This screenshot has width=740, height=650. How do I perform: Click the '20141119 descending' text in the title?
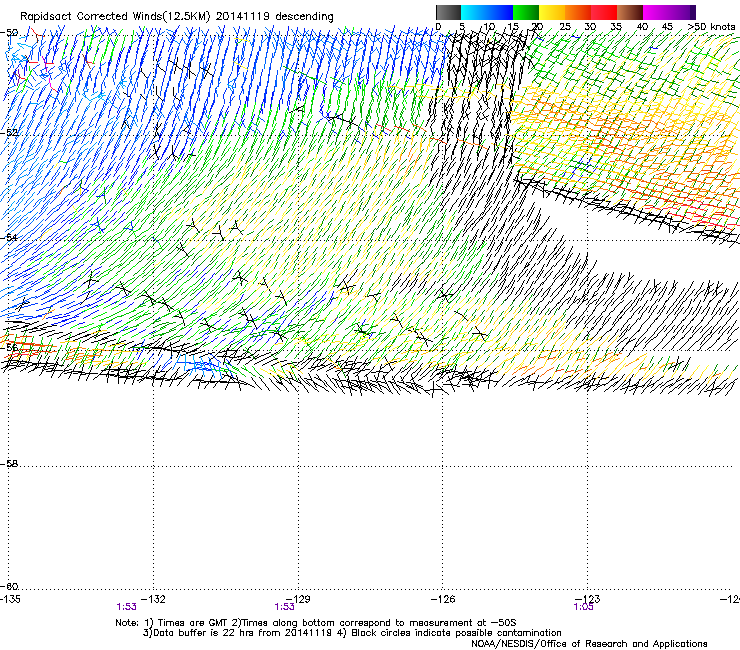275,17
